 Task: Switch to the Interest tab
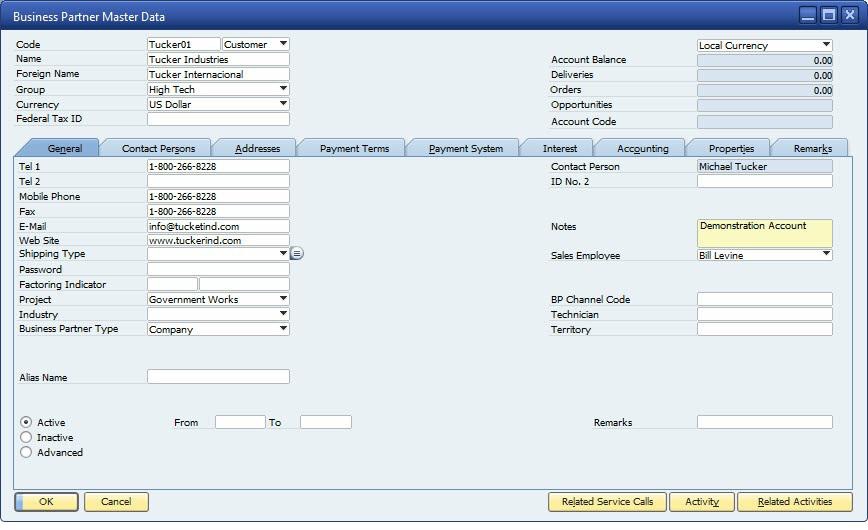point(560,148)
